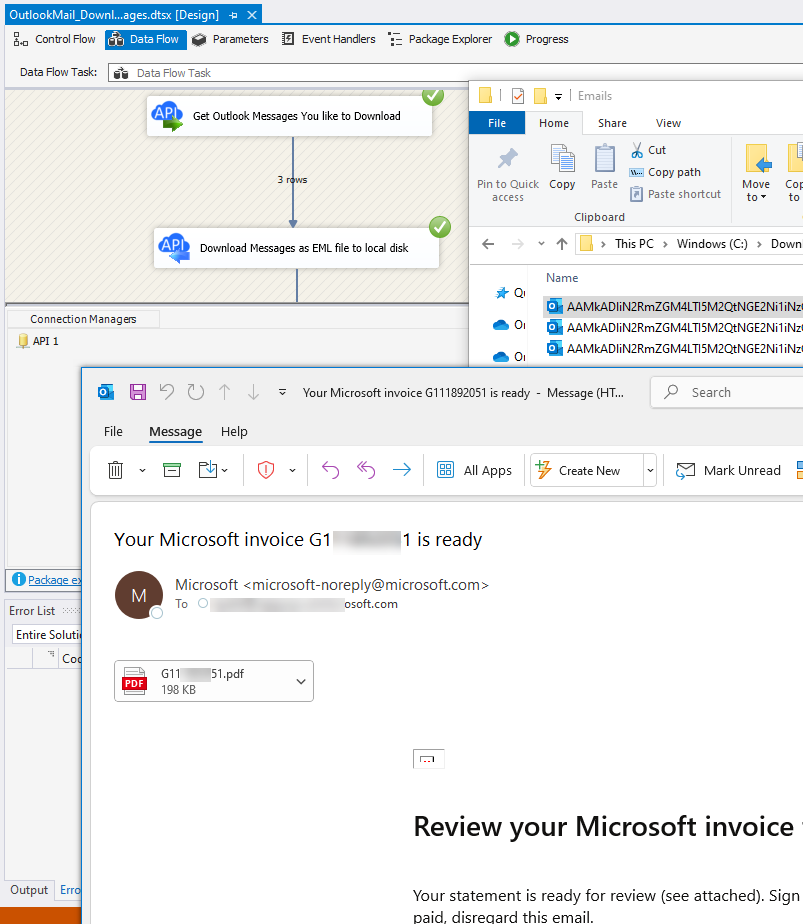
Task: Open the Share ribbon tab in Explorer
Action: tap(612, 123)
